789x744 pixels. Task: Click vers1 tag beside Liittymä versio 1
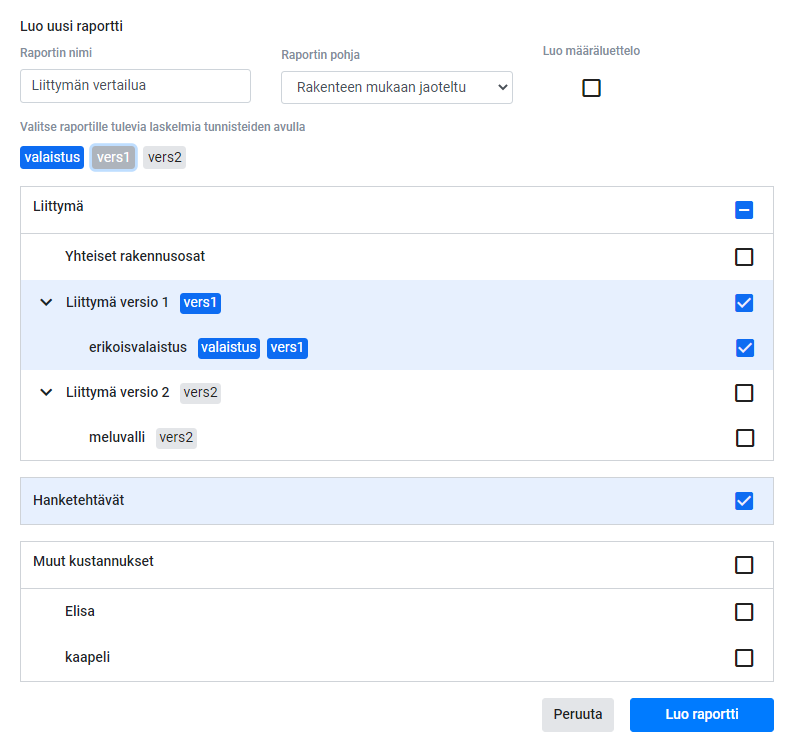pyautogui.click(x=200, y=303)
